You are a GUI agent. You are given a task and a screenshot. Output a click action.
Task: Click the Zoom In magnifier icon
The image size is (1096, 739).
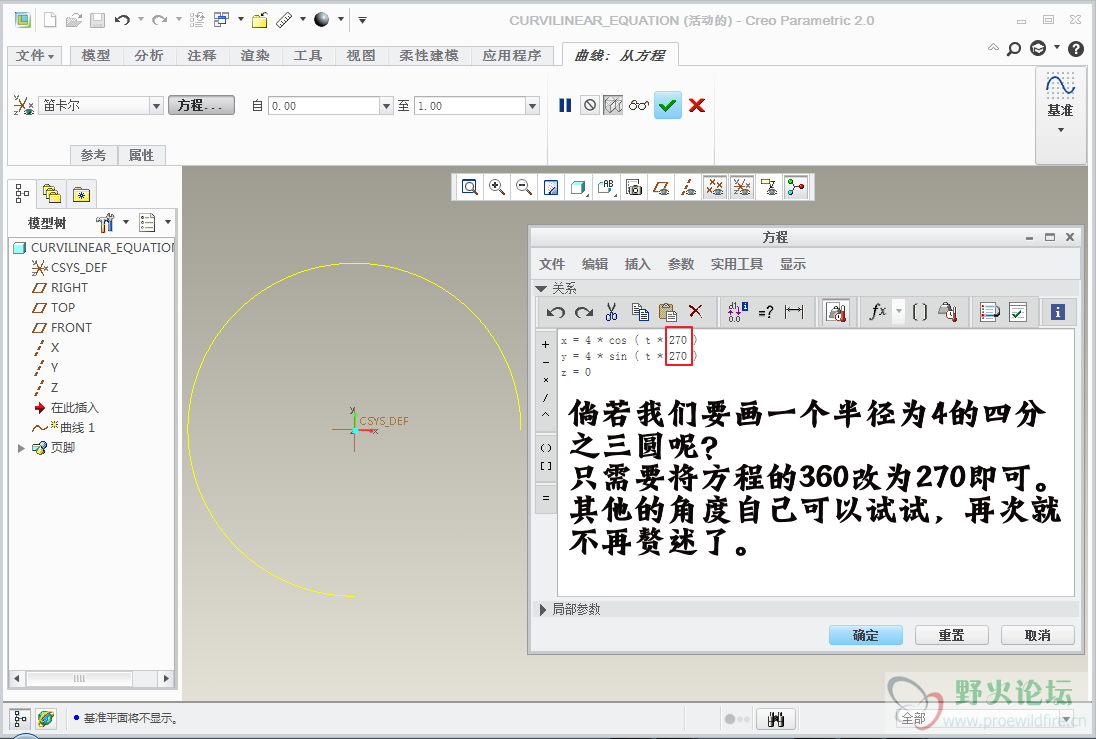pos(497,187)
